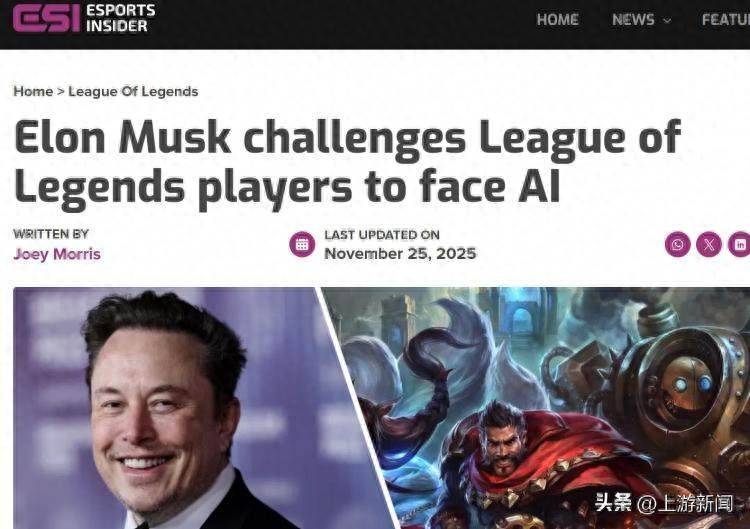Click the November 25, 2025 date
The height and width of the screenshot is (529, 750).
tap(400, 253)
